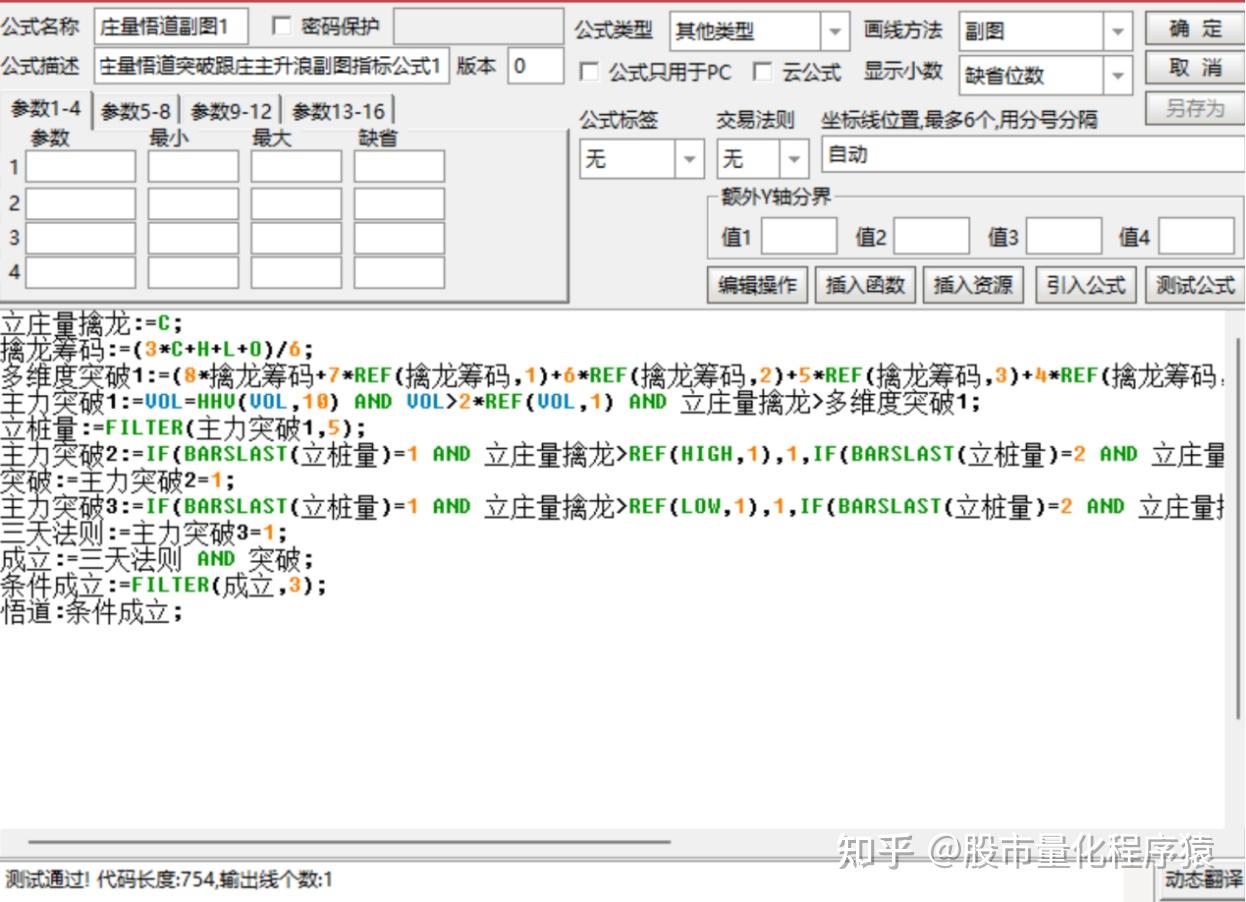Screen dimensions: 1246x902
Task: Switch to 参数1-4 tab
Action: coord(46,109)
